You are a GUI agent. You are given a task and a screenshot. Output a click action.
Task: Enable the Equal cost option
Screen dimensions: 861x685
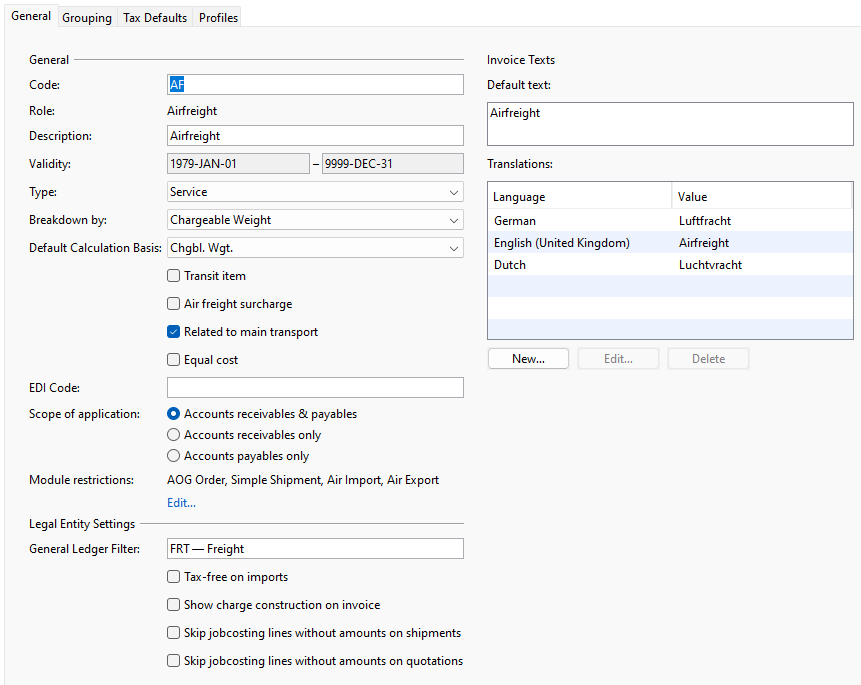[x=173, y=359]
